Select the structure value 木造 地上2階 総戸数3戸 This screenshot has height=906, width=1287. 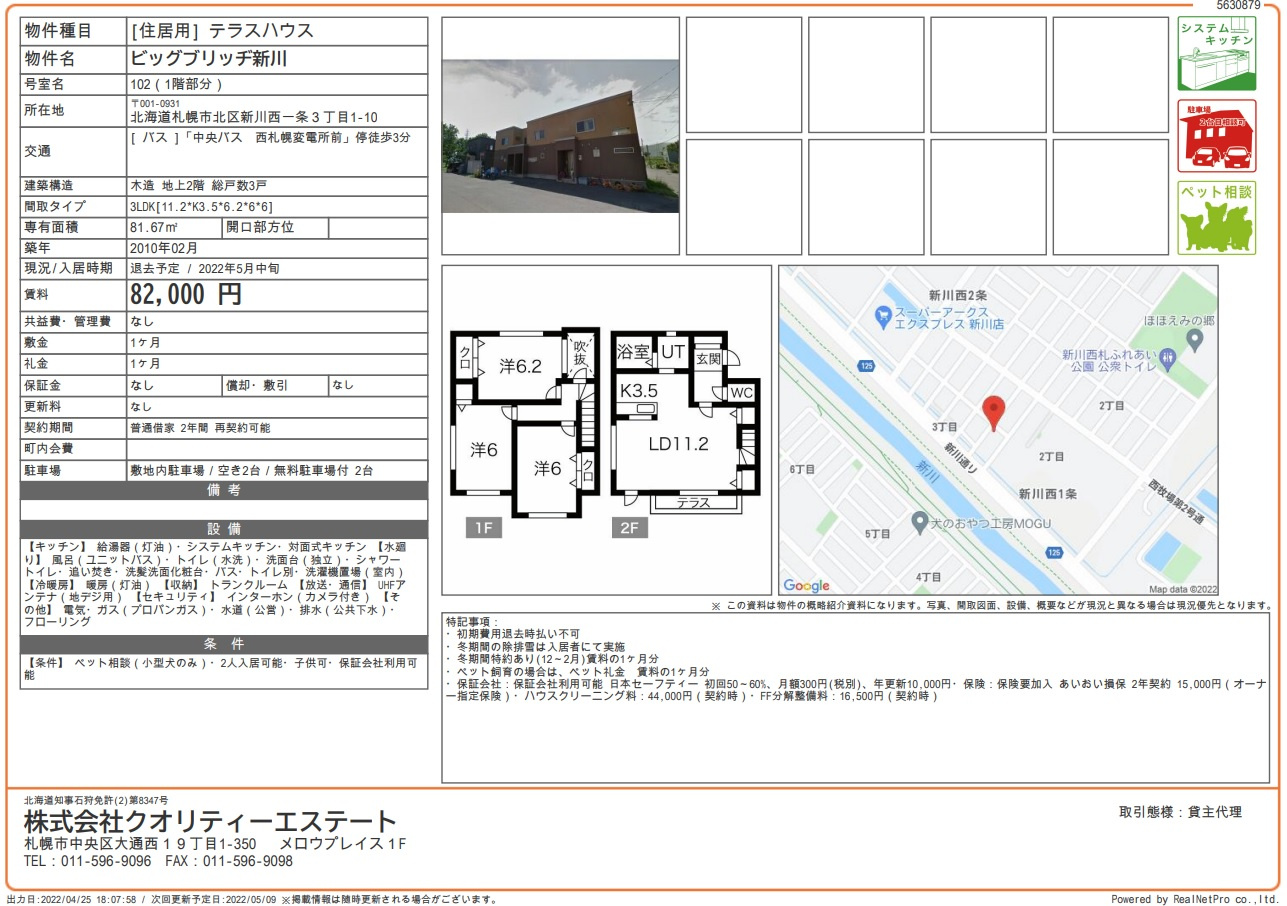point(199,186)
